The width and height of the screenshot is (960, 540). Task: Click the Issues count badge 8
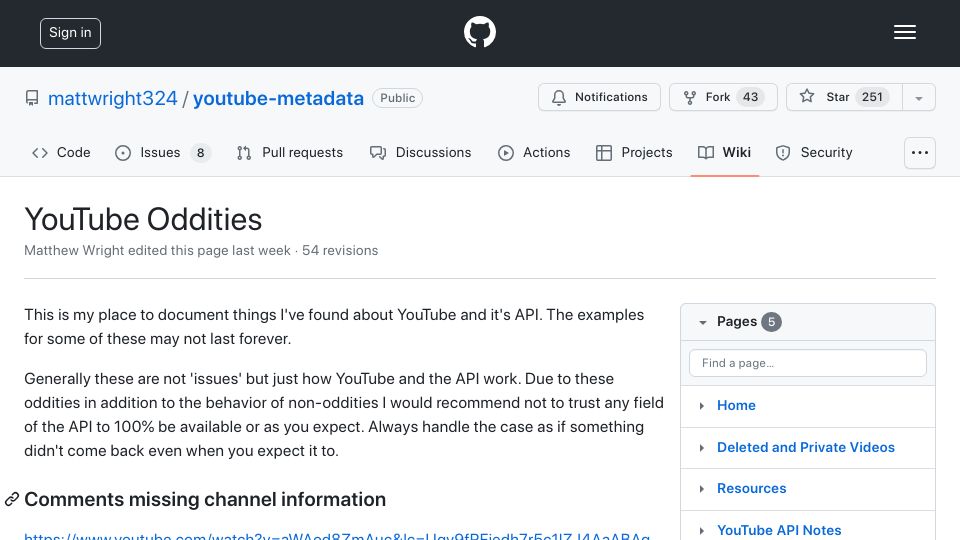pos(200,152)
